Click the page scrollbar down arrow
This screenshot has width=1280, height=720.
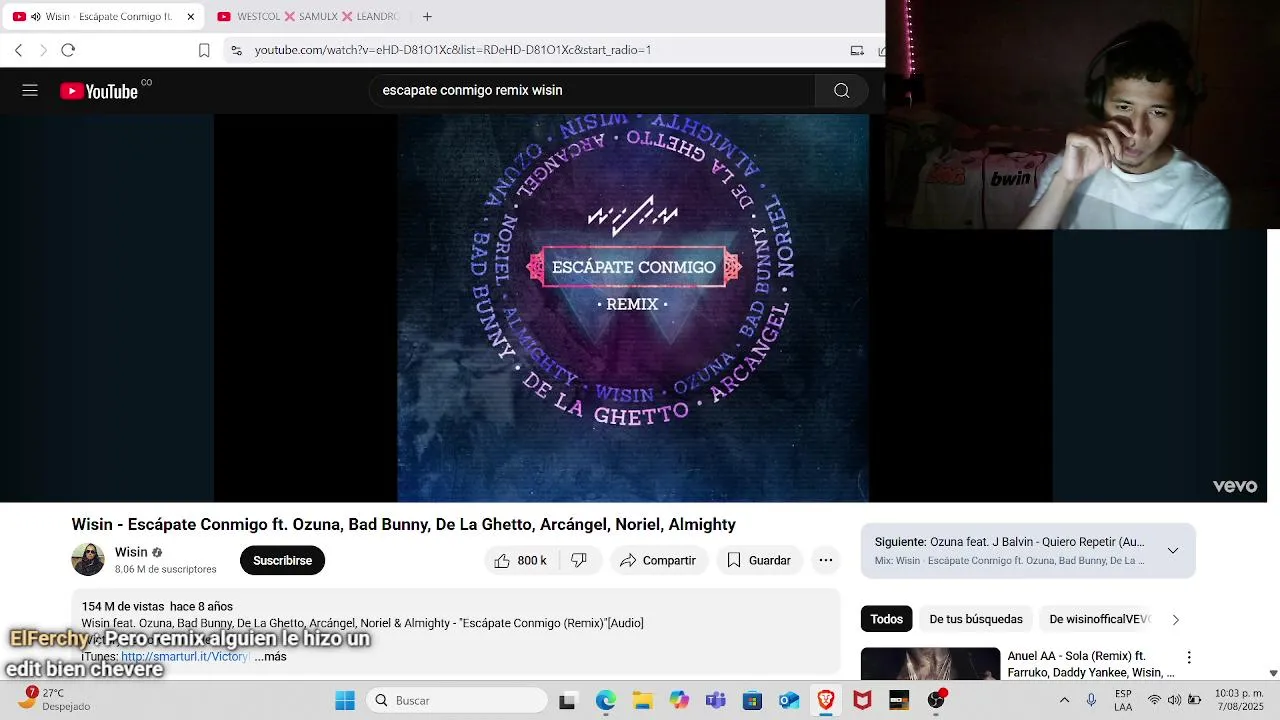[x=1273, y=673]
